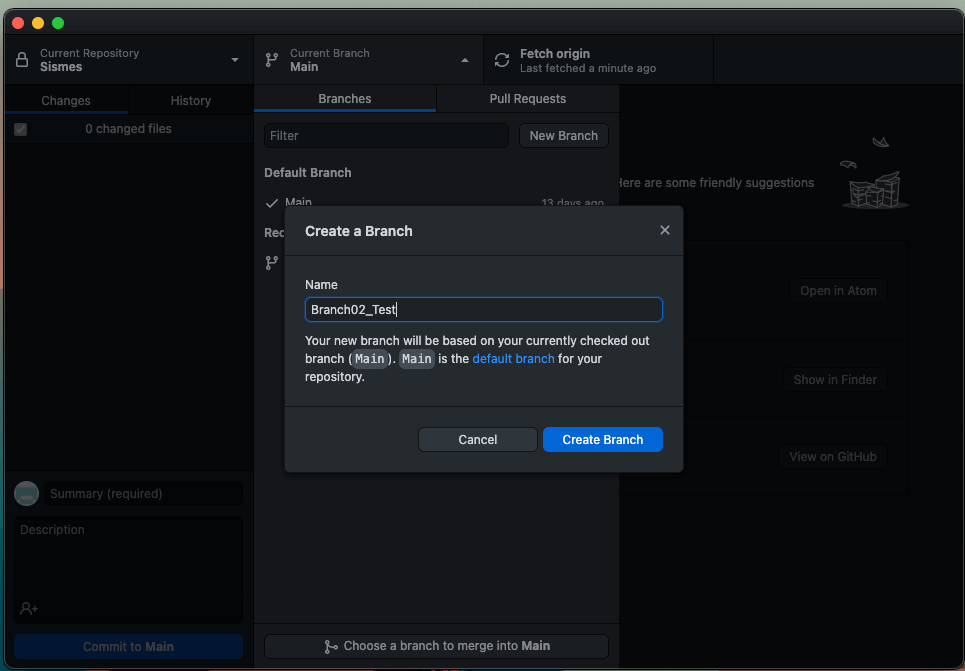This screenshot has height=671, width=965.
Task: Click the 'Default Branch' heading
Action: point(308,173)
